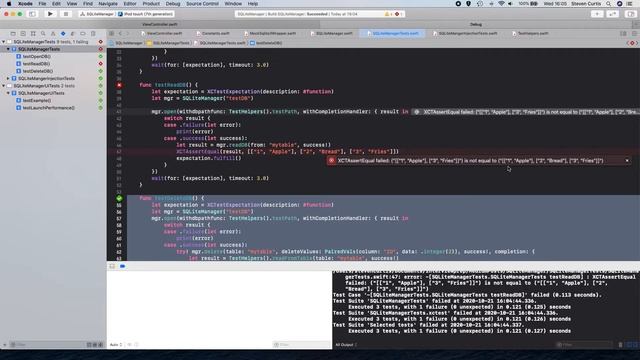
Task: Open the Source Control navigator icon
Action: [23, 33]
